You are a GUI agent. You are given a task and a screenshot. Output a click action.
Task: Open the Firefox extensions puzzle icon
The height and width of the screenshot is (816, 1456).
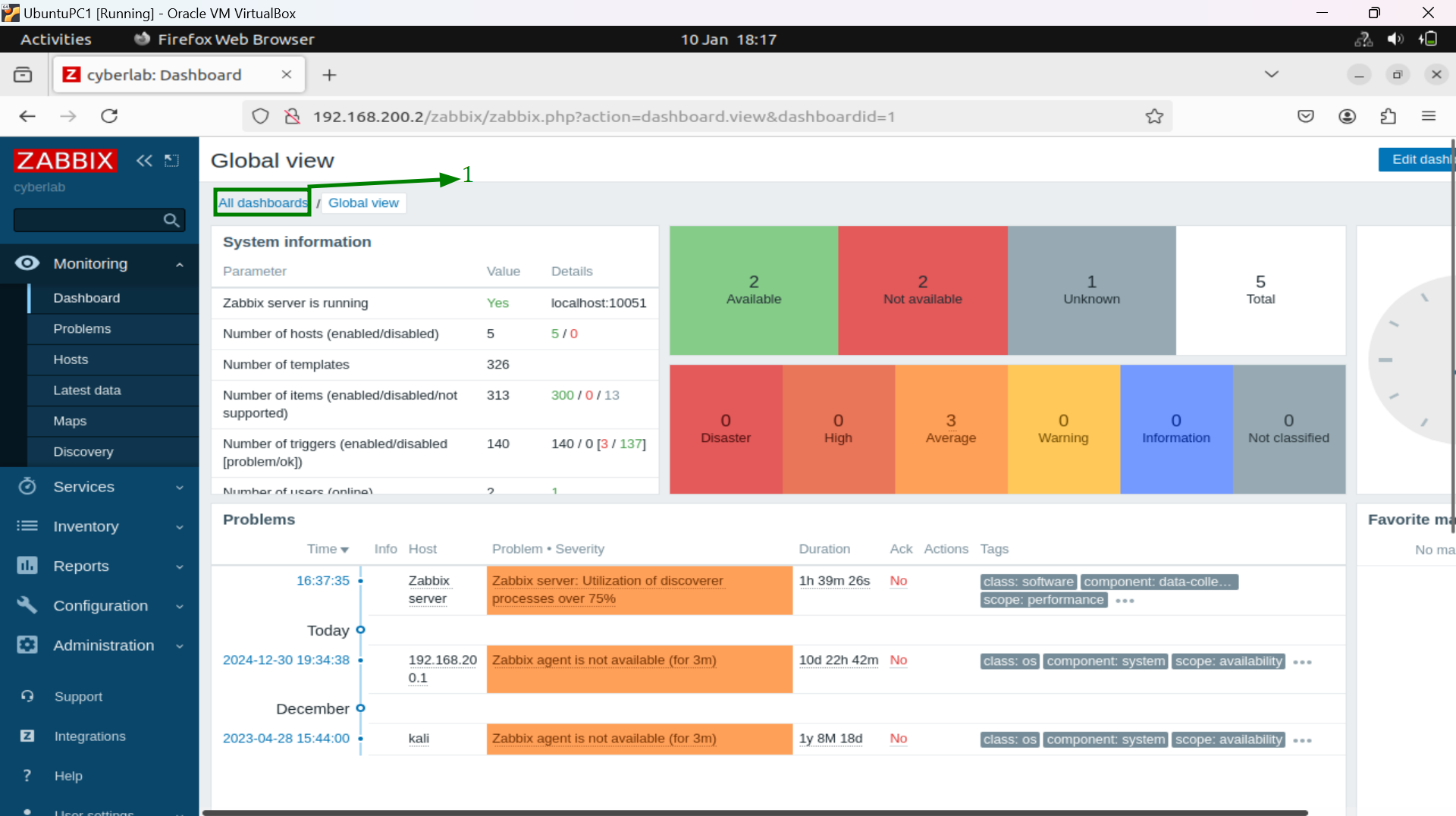[x=1388, y=116]
